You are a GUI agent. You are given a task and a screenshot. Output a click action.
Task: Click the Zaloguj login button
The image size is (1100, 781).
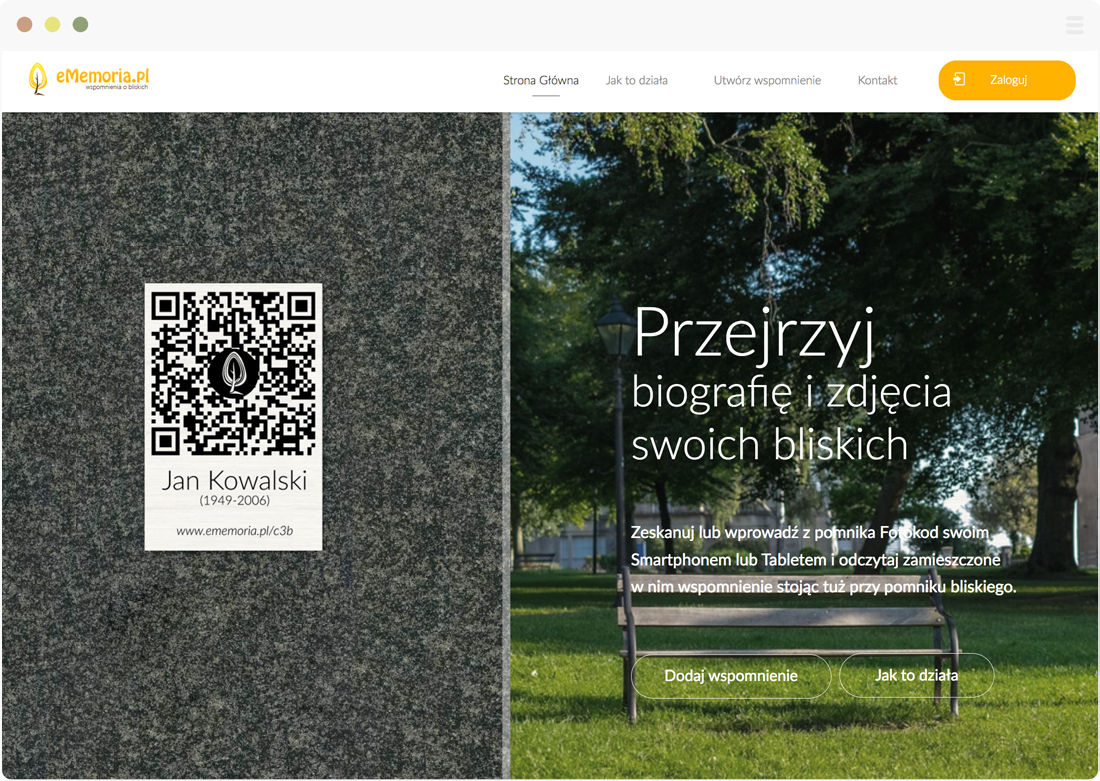pyautogui.click(x=1007, y=80)
